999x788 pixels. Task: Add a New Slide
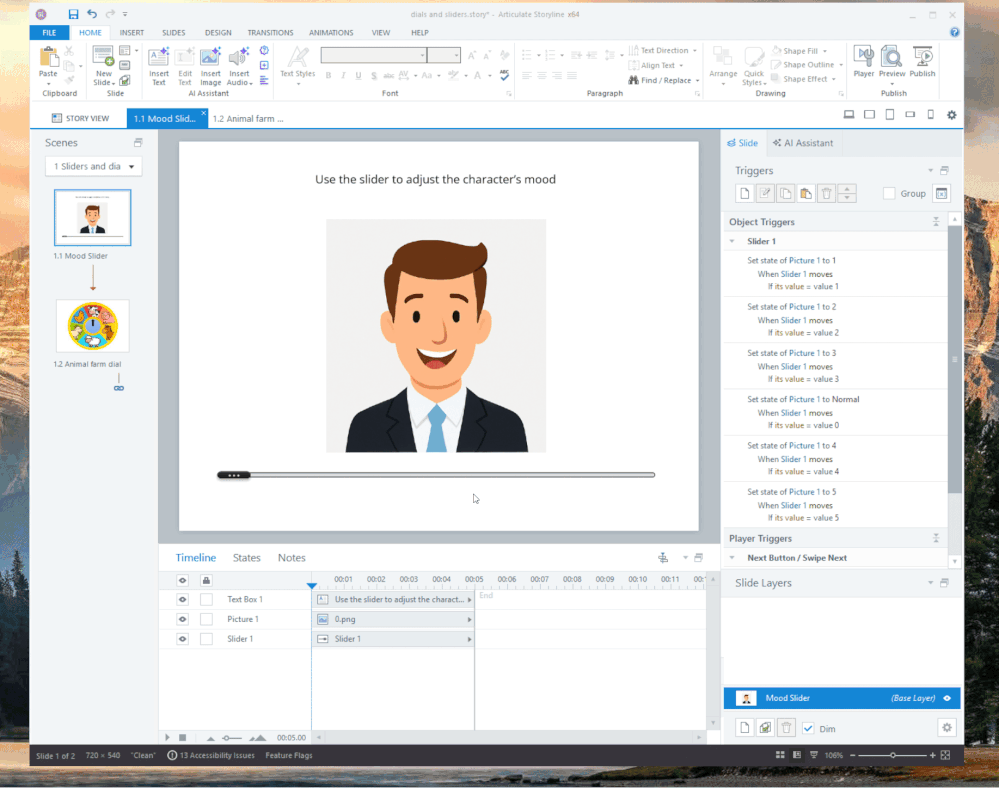pyautogui.click(x=103, y=66)
